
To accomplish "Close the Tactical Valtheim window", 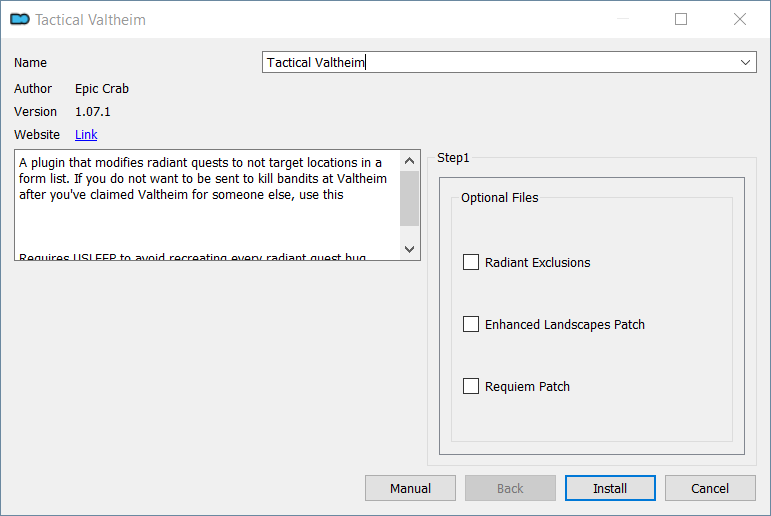I will pyautogui.click(x=740, y=19).
